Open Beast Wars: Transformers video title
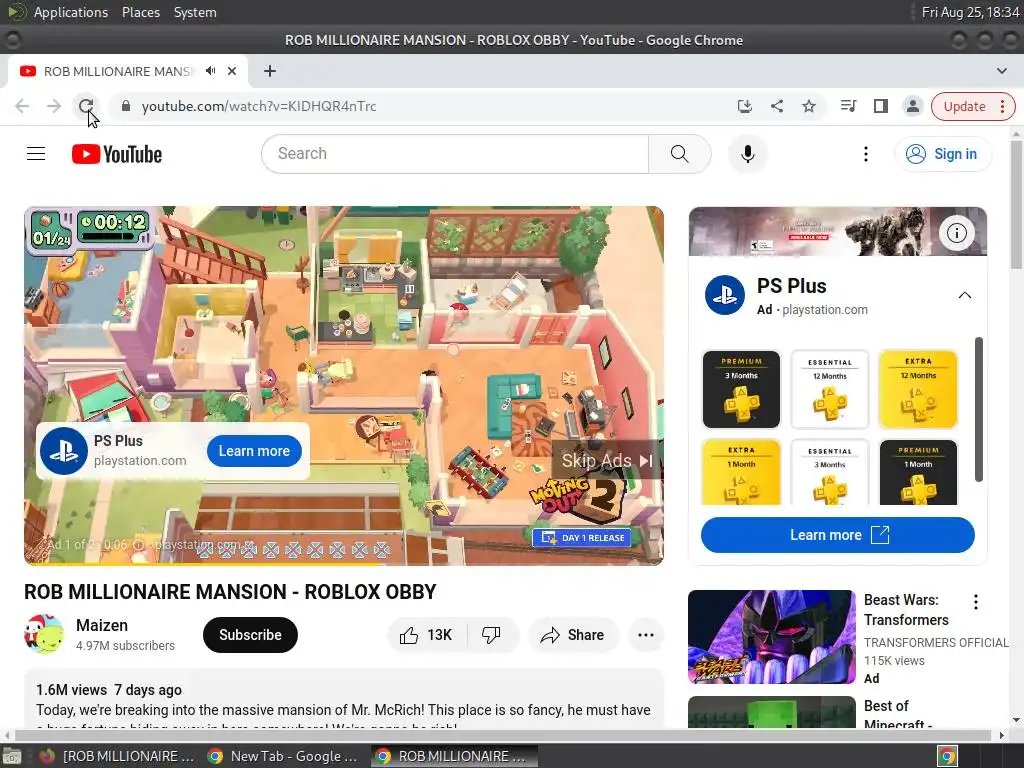Image resolution: width=1024 pixels, height=768 pixels. tap(906, 610)
